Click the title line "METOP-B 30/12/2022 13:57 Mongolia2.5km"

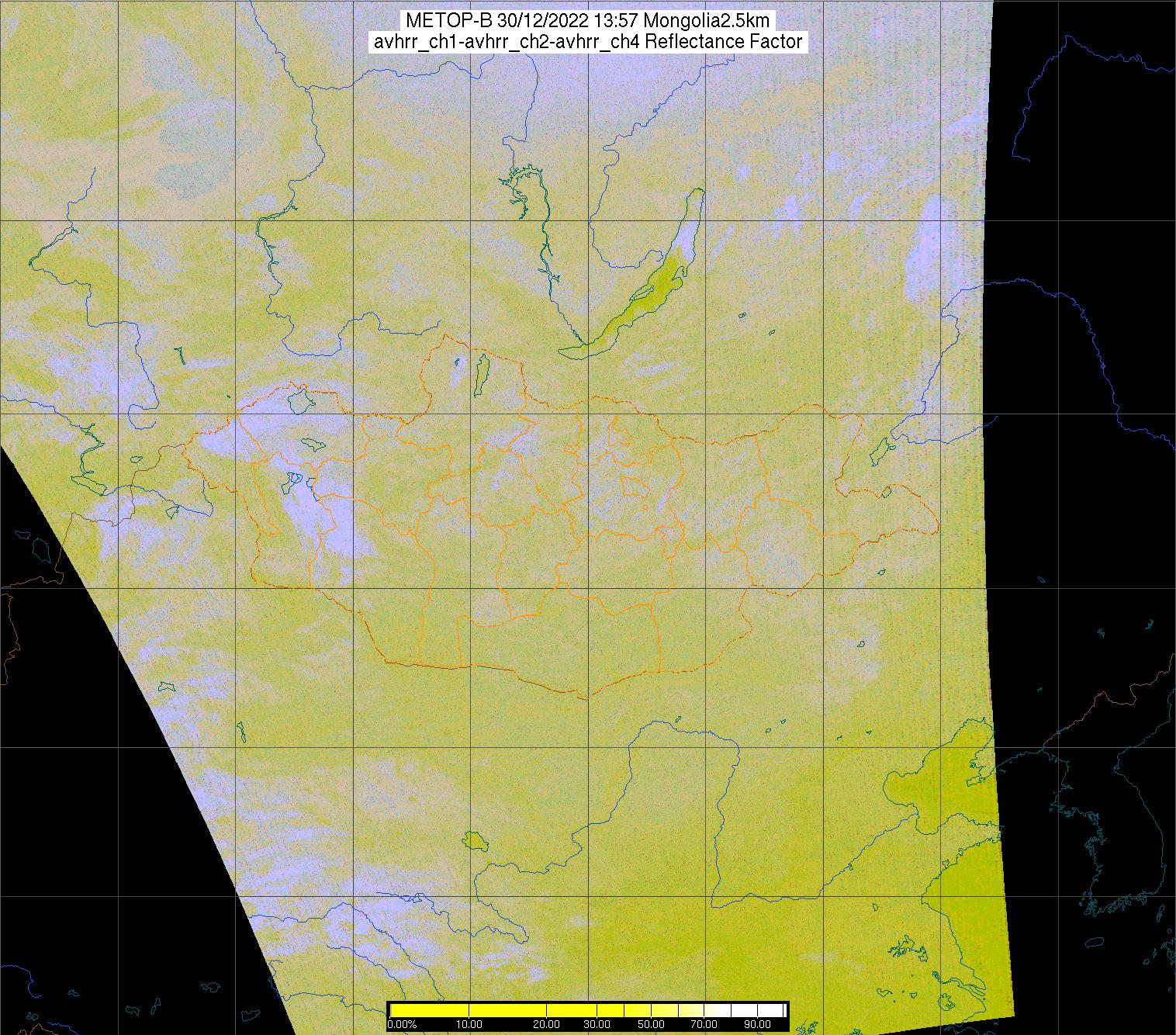(586, 21)
